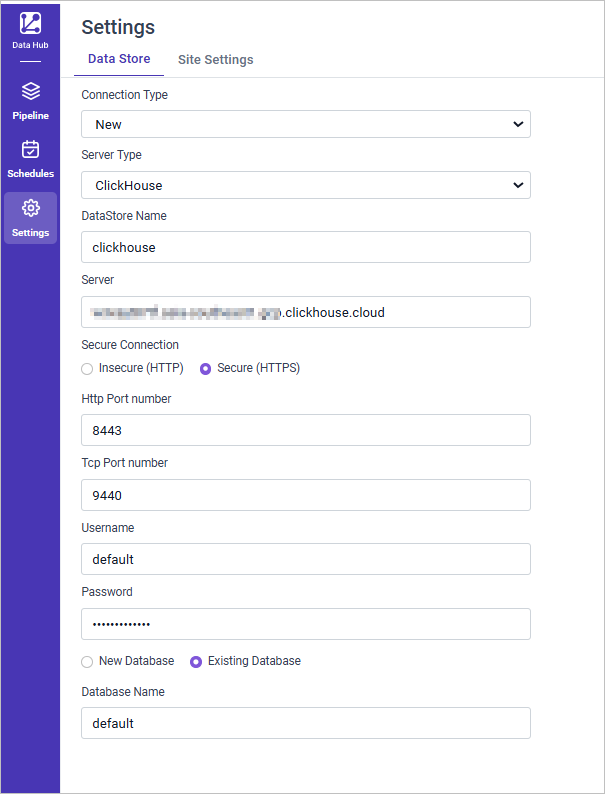The width and height of the screenshot is (605, 794).
Task: Click the Settings gear icon
Action: pos(30,208)
